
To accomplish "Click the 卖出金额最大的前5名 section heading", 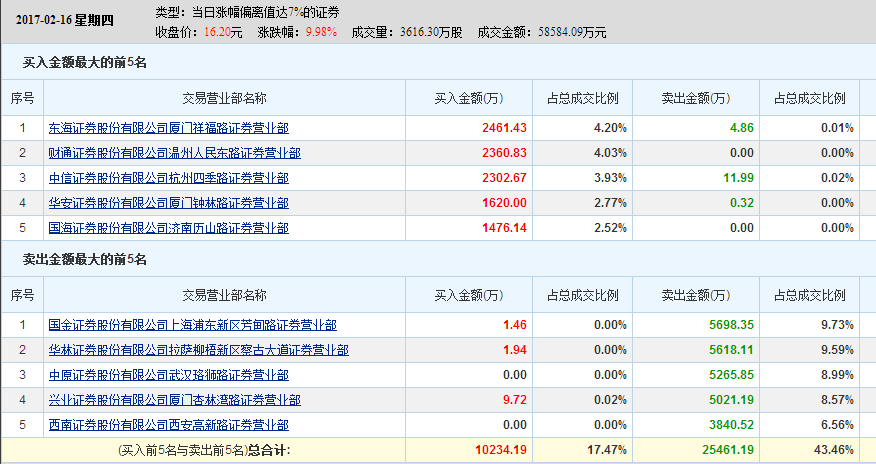I will click(x=84, y=260).
